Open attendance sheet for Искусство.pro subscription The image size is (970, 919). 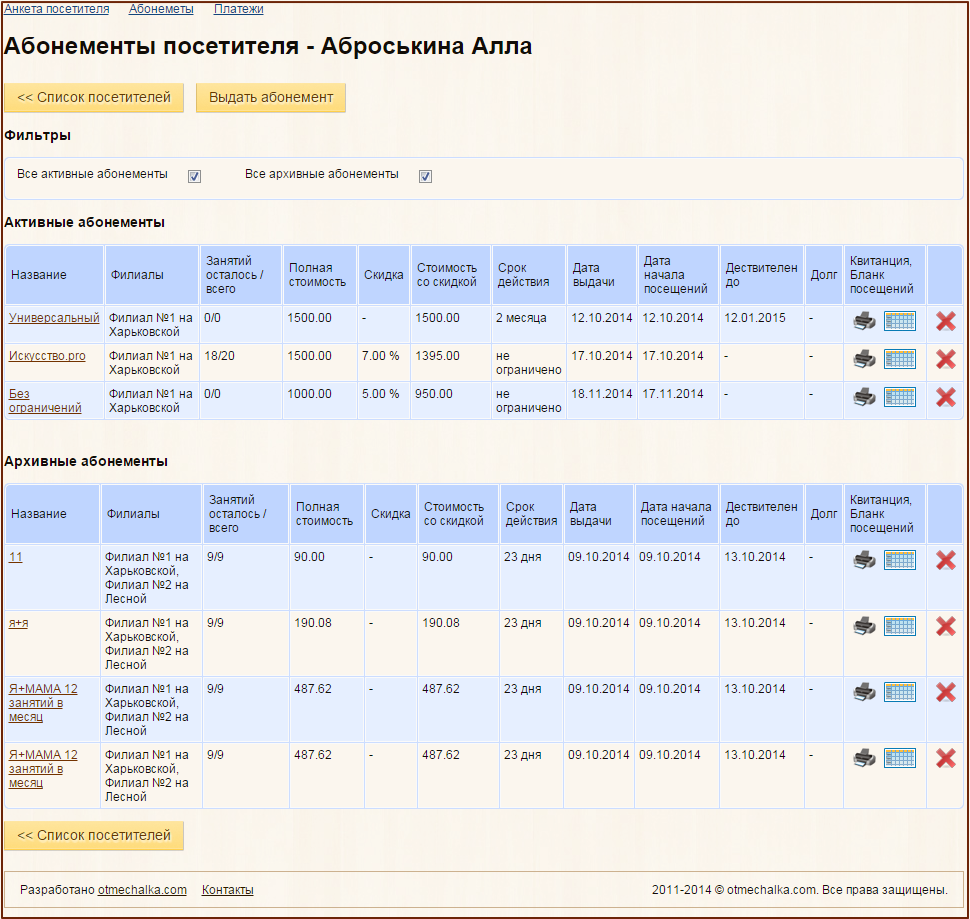[x=899, y=359]
